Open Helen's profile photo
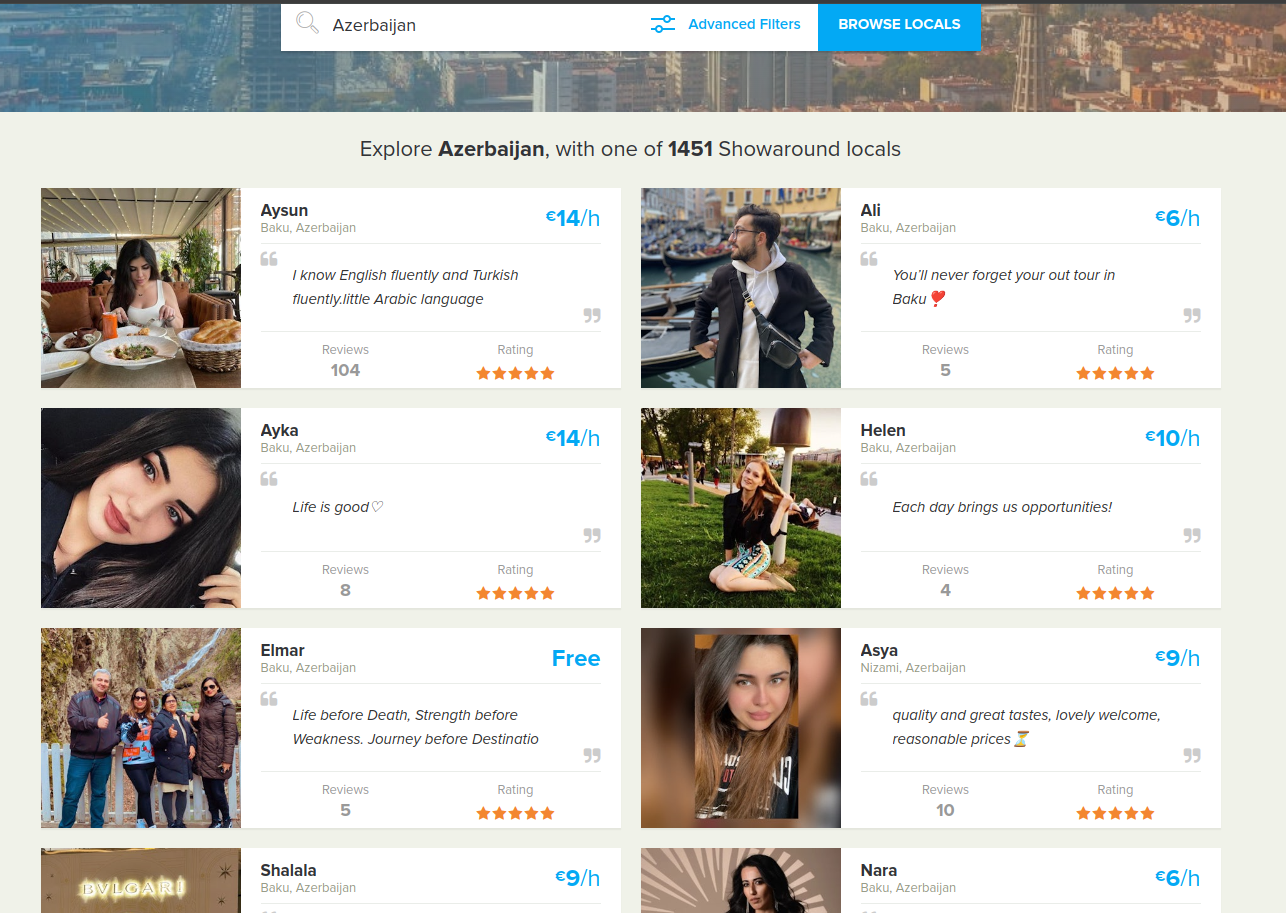Screen dimensions: 1286x913 (741, 508)
